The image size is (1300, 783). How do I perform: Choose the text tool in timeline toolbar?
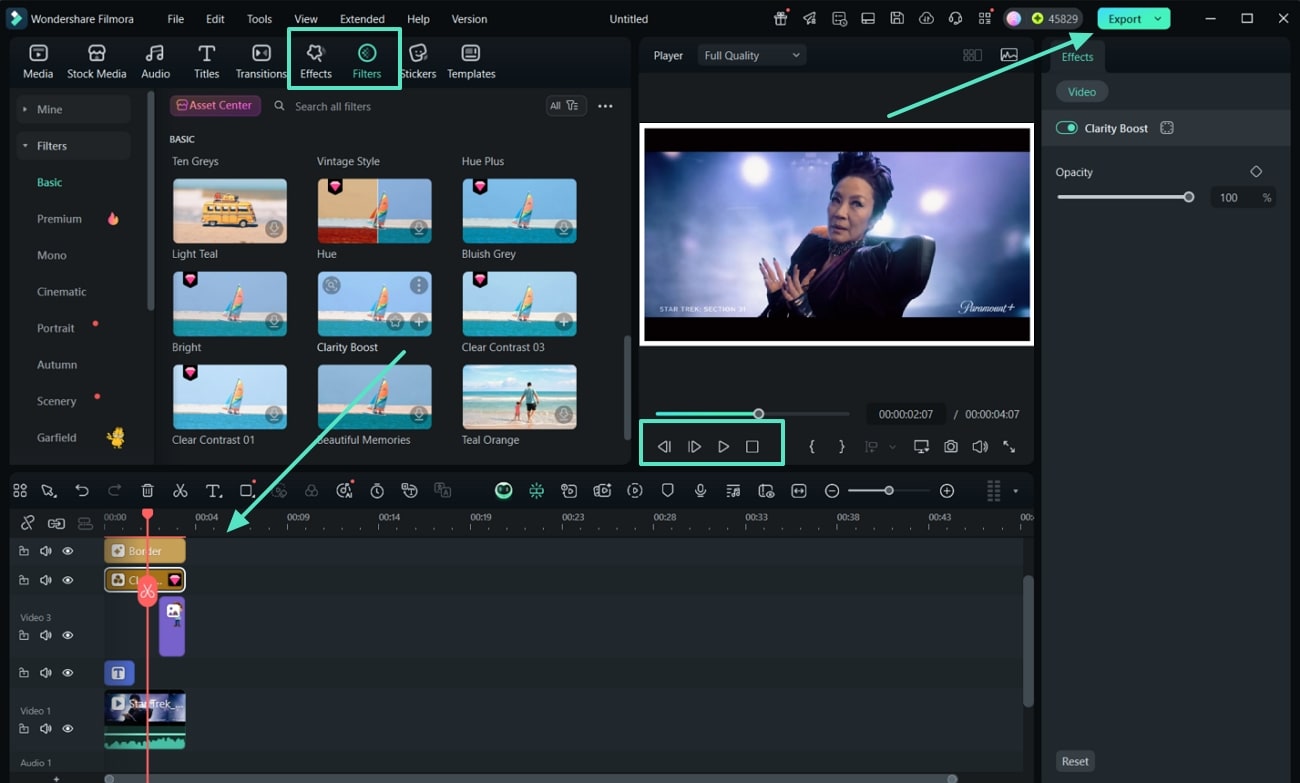(213, 490)
